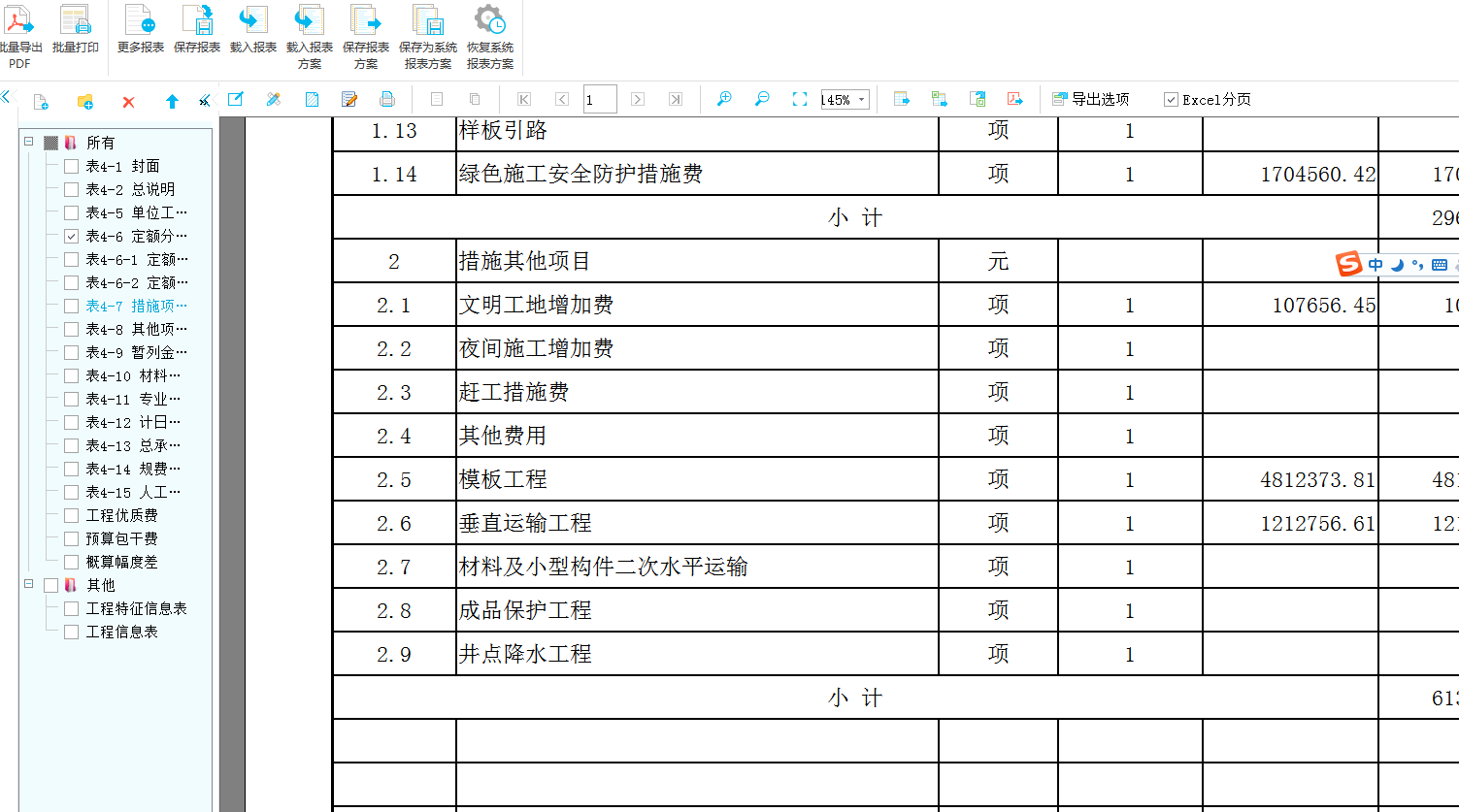This screenshot has height=812, width=1459.
Task: Click the first export icon after zoom box
Action: point(902,99)
